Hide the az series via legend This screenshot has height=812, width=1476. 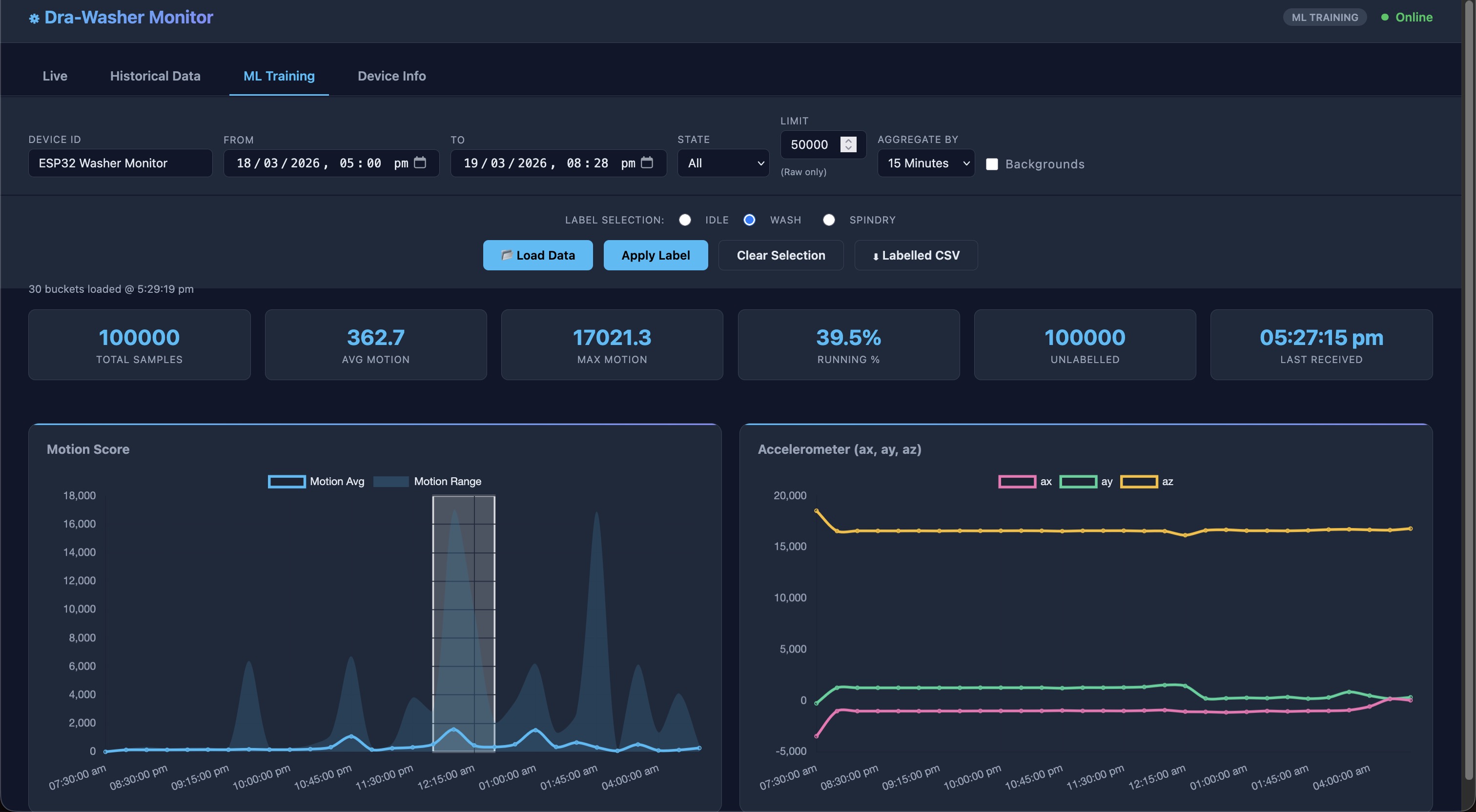tap(1139, 481)
